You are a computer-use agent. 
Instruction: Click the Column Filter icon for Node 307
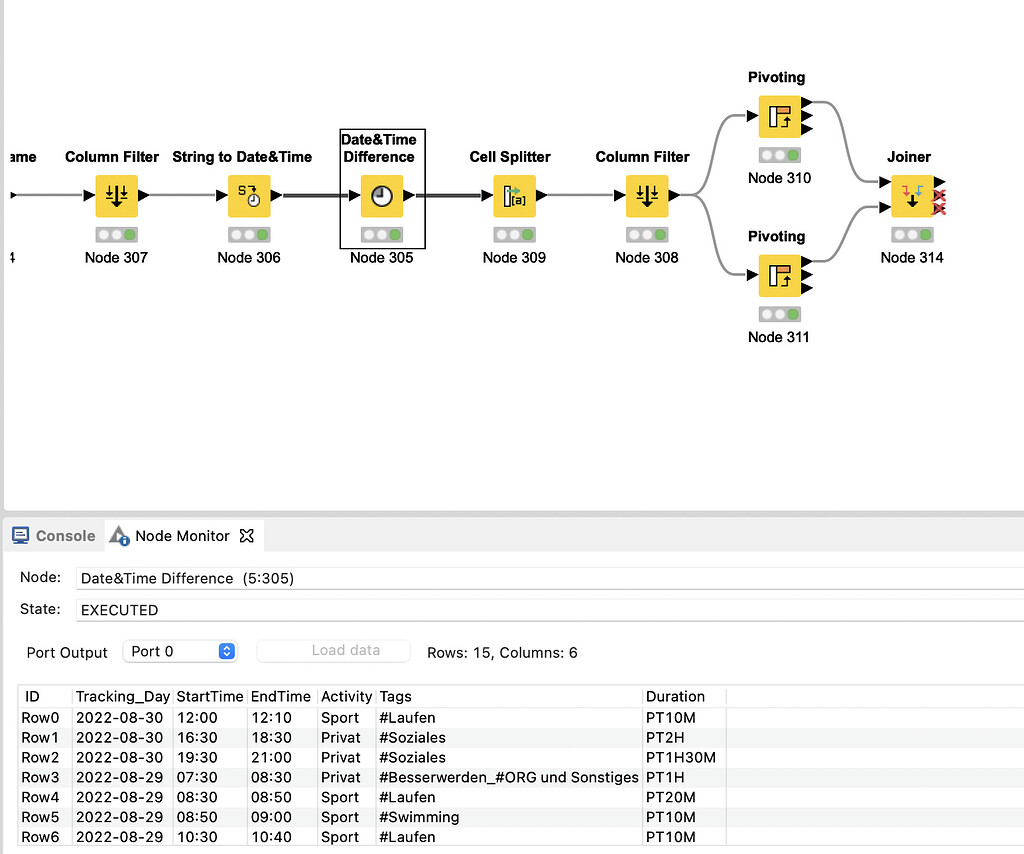tap(116, 196)
